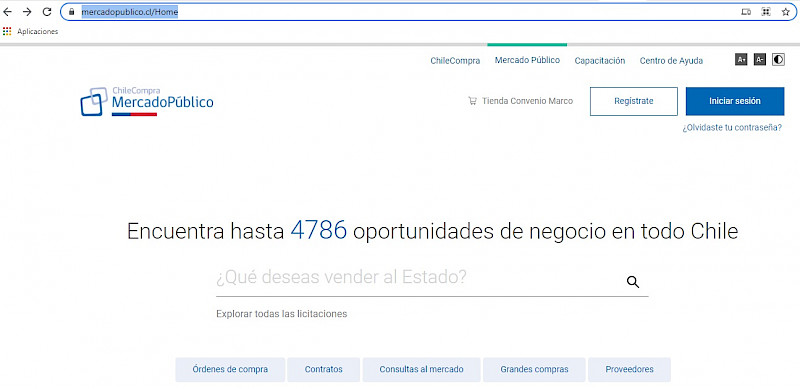Select the Grandes compras button
The image size is (800, 389).
point(534,370)
